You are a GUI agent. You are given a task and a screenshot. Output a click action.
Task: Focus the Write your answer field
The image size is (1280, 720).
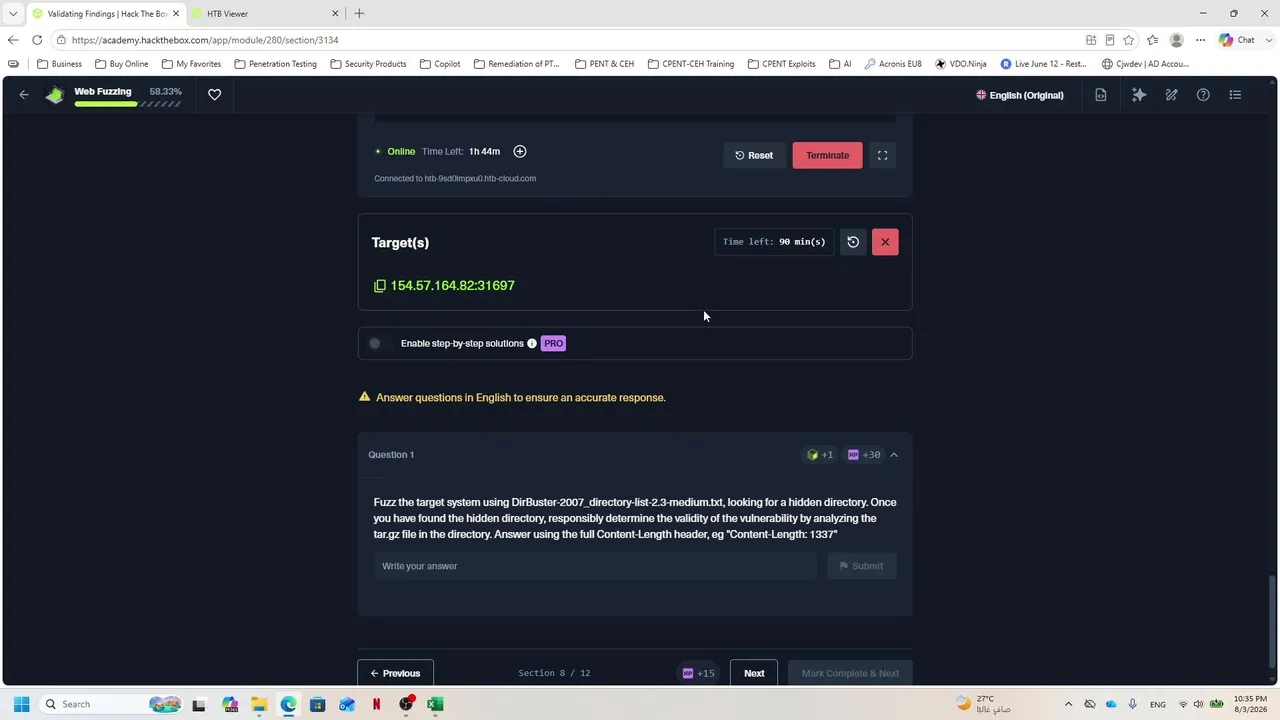click(595, 566)
